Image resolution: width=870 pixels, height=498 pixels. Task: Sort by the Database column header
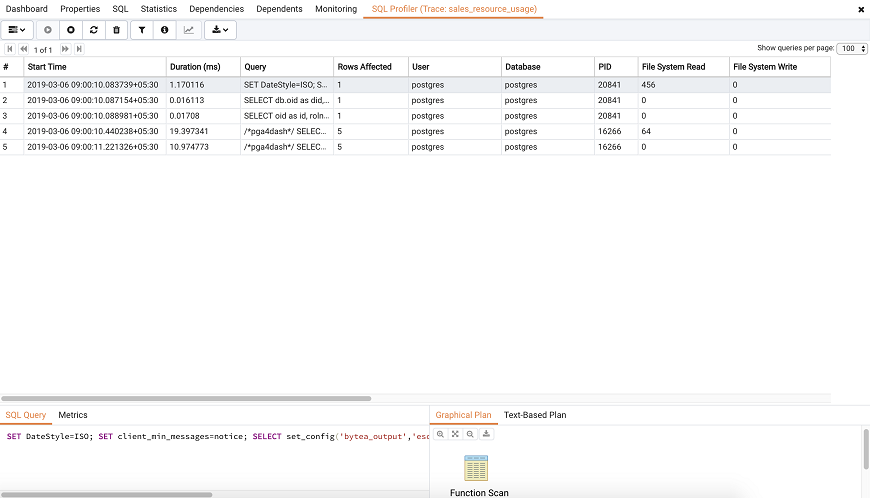point(548,67)
